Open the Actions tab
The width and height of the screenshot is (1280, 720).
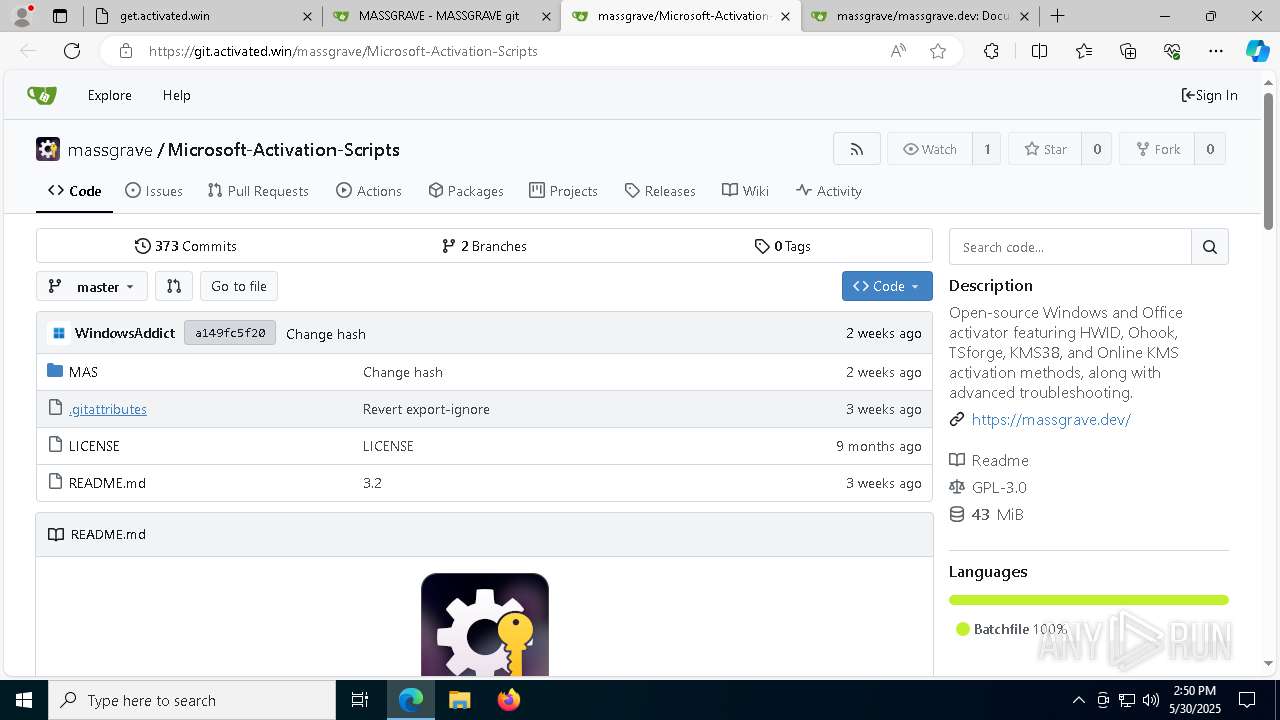(369, 191)
